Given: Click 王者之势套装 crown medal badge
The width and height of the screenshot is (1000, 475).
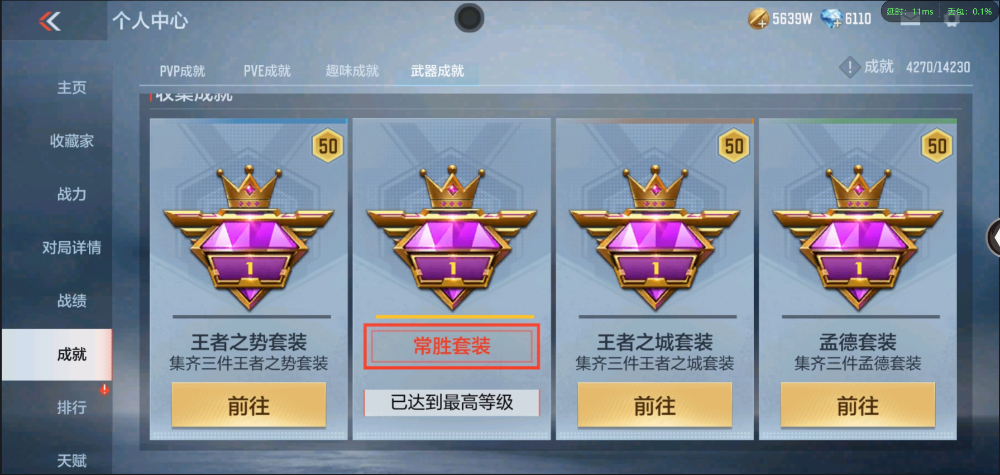Looking at the screenshot, I should (x=249, y=237).
